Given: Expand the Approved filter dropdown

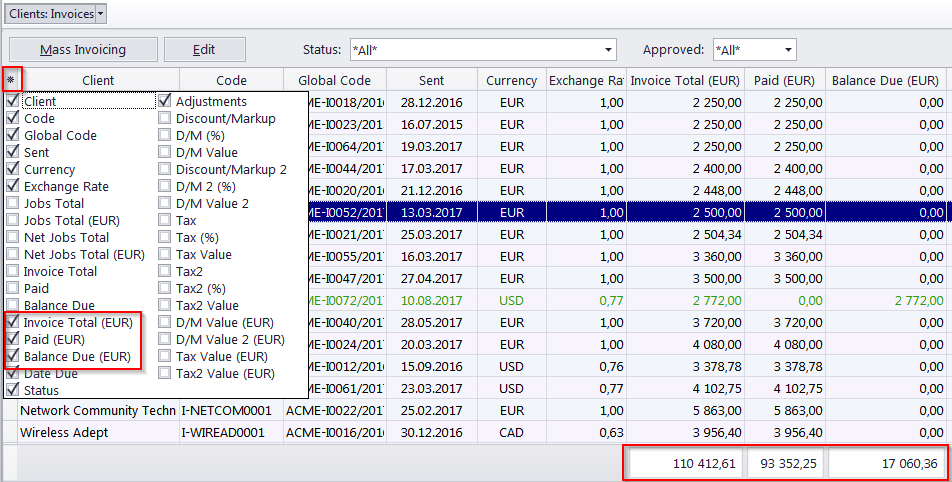Looking at the screenshot, I should (788, 50).
